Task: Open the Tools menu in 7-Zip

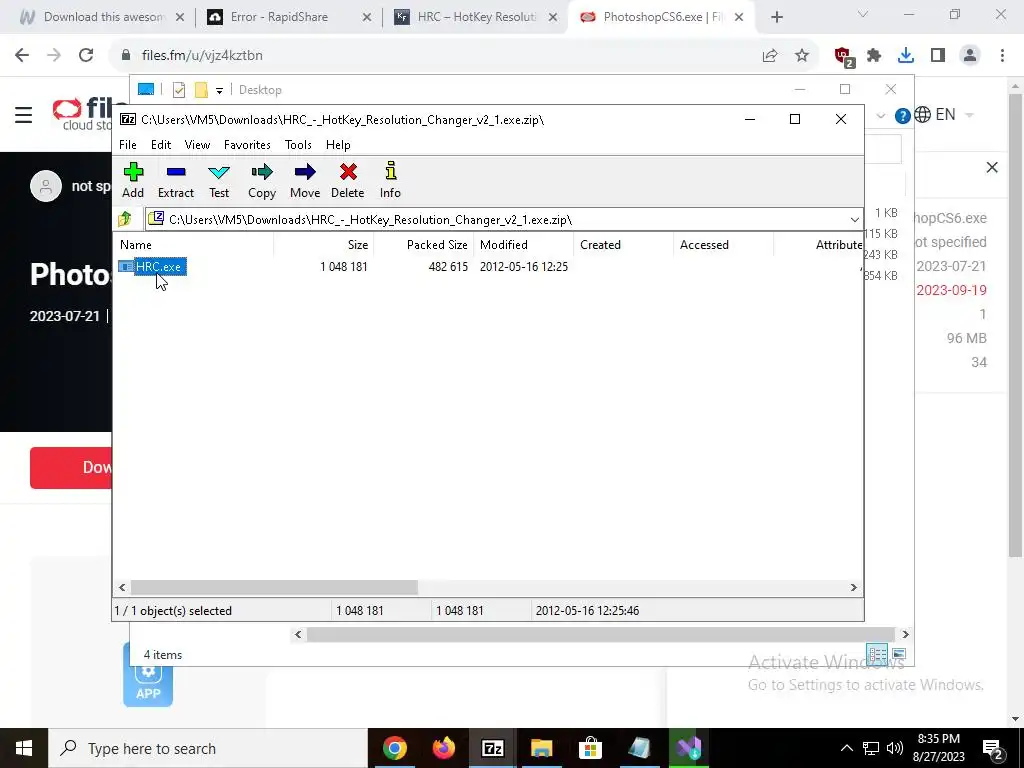Action: [x=298, y=145]
